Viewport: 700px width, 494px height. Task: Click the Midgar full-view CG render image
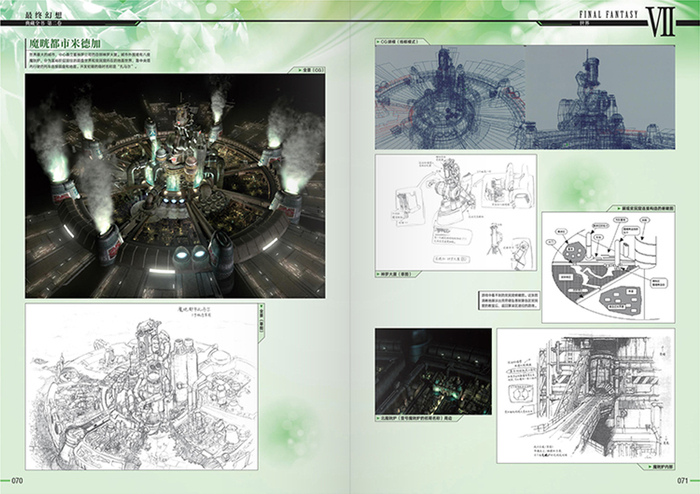coord(177,186)
